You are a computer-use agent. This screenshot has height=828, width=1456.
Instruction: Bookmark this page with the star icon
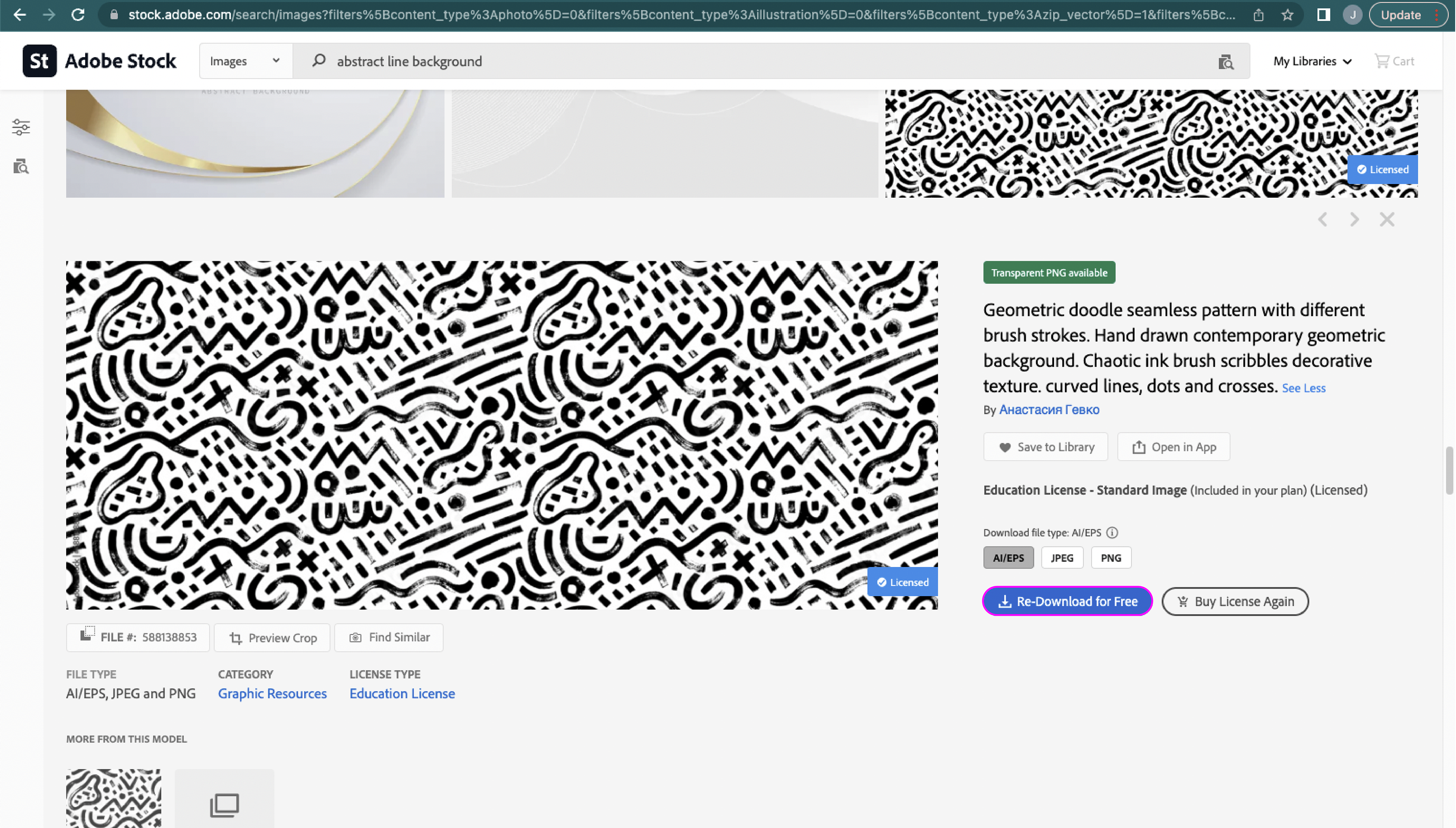coord(1287,15)
